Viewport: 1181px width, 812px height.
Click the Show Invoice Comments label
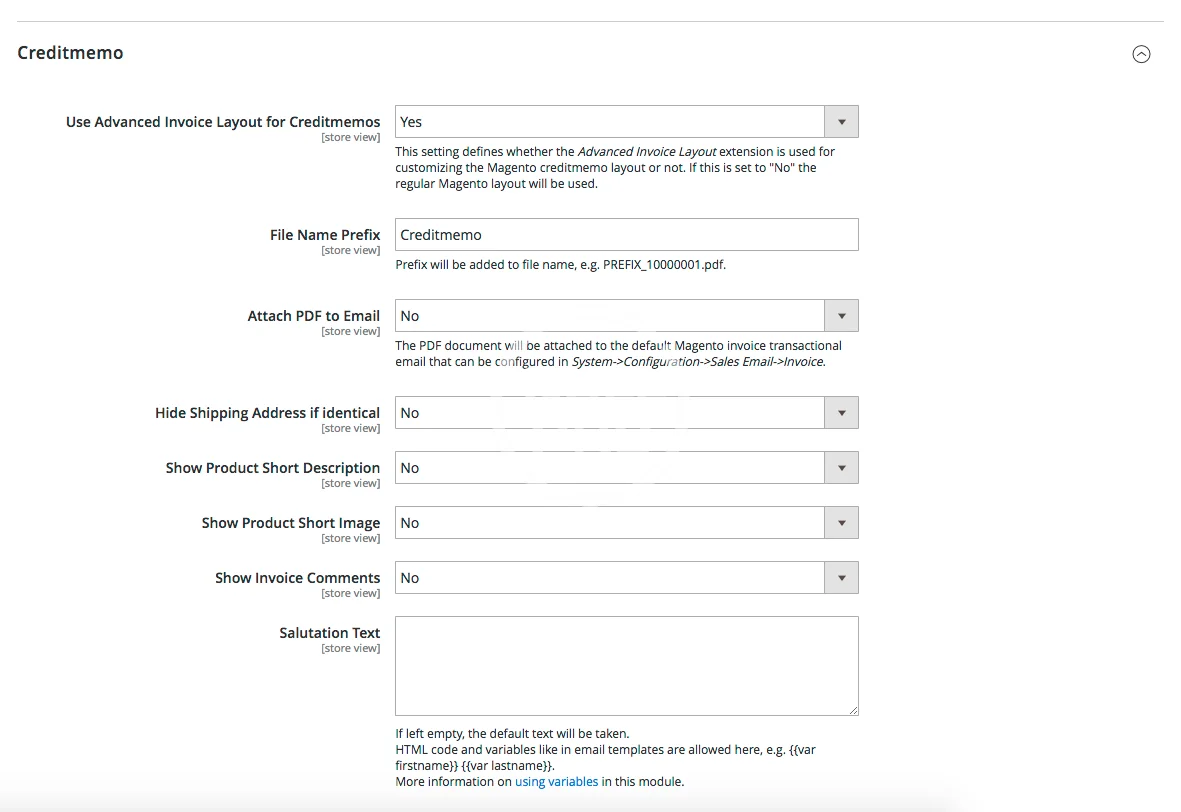pyautogui.click(x=297, y=578)
